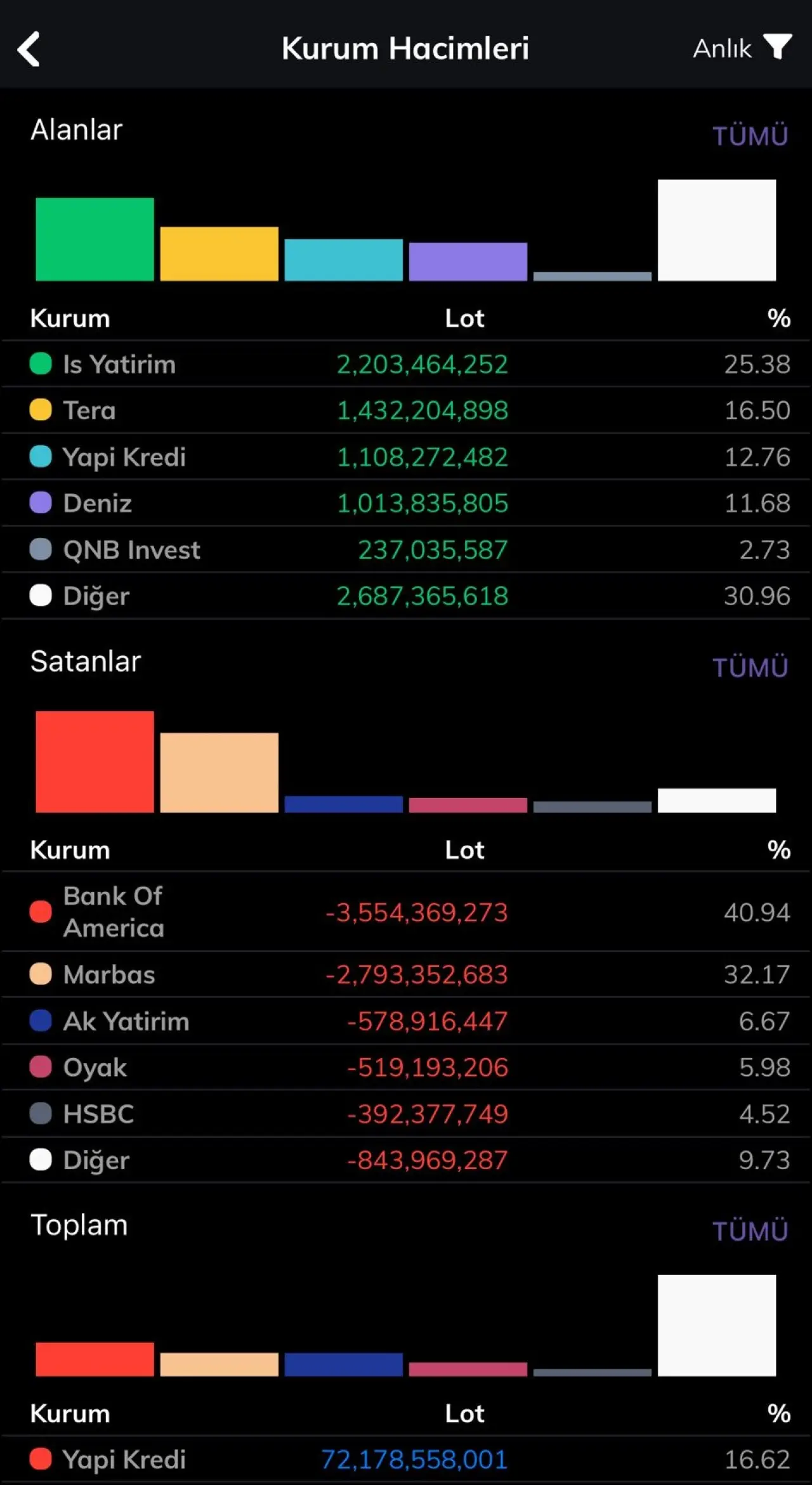Select the Marbas seller entry

pyautogui.click(x=406, y=974)
